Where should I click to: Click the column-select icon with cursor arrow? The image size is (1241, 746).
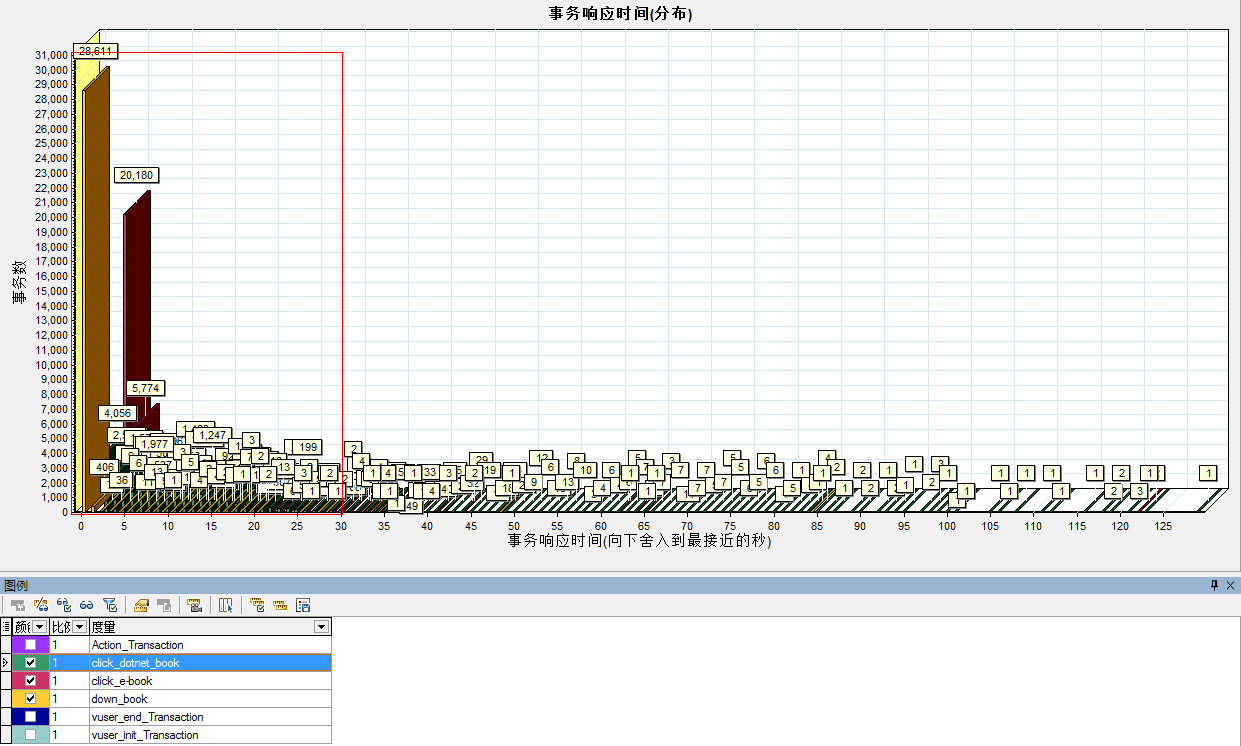point(226,604)
